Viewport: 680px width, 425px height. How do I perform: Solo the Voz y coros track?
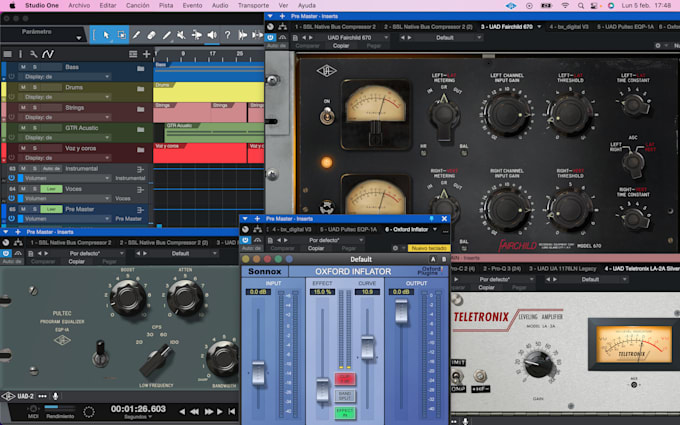click(x=35, y=148)
